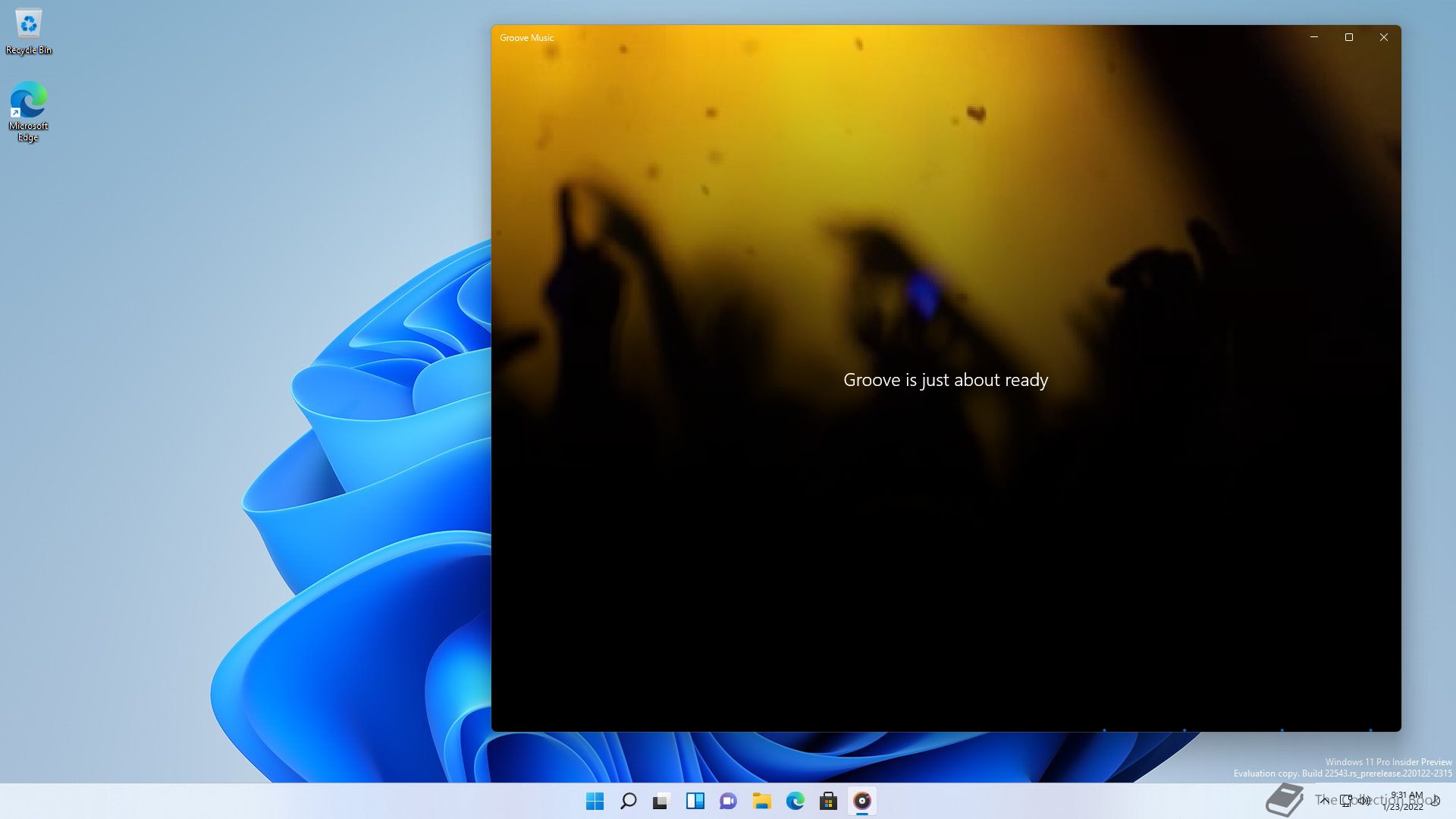
Task: Open the Recycle Bin desktop icon
Action: tap(29, 32)
